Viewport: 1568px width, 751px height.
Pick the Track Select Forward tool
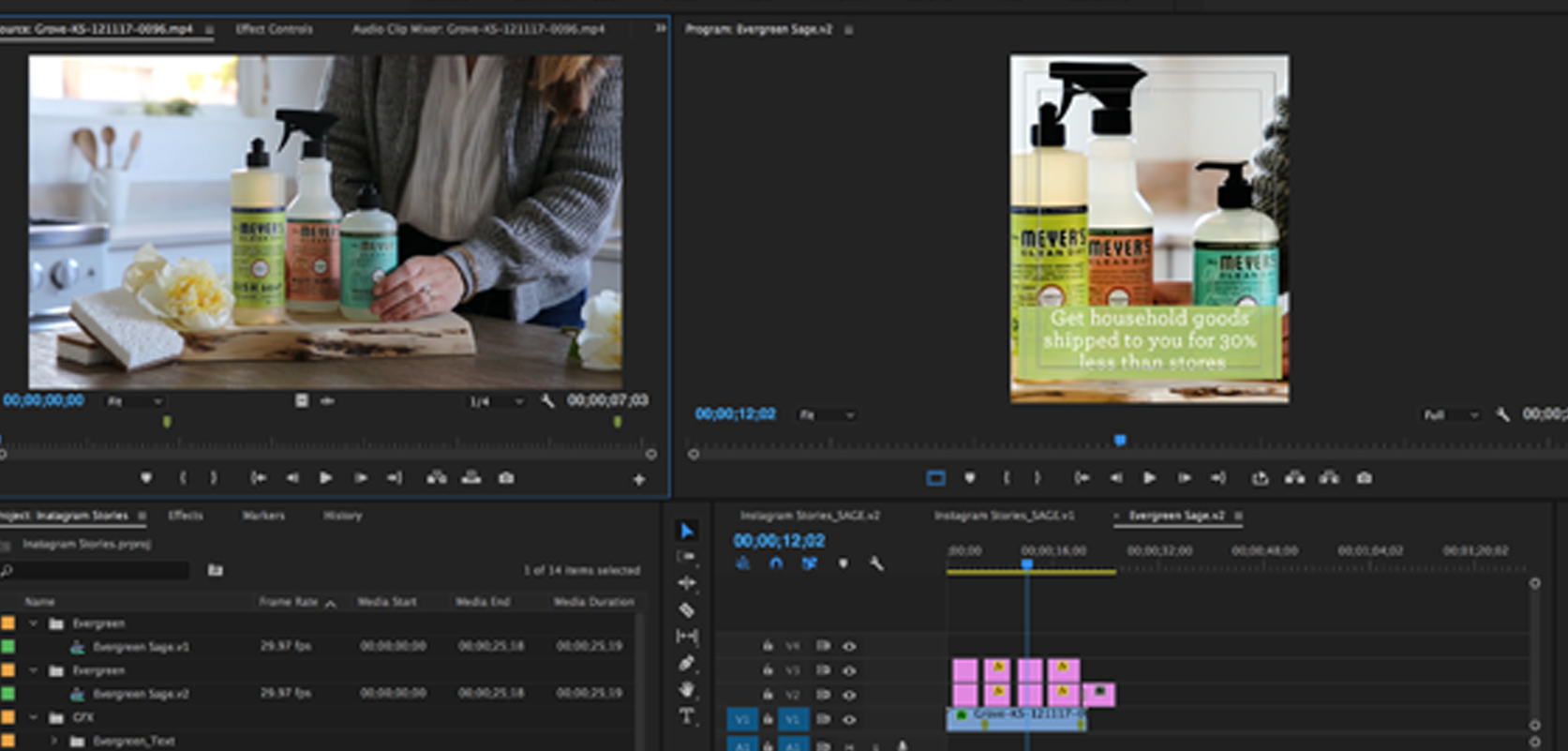tap(686, 557)
